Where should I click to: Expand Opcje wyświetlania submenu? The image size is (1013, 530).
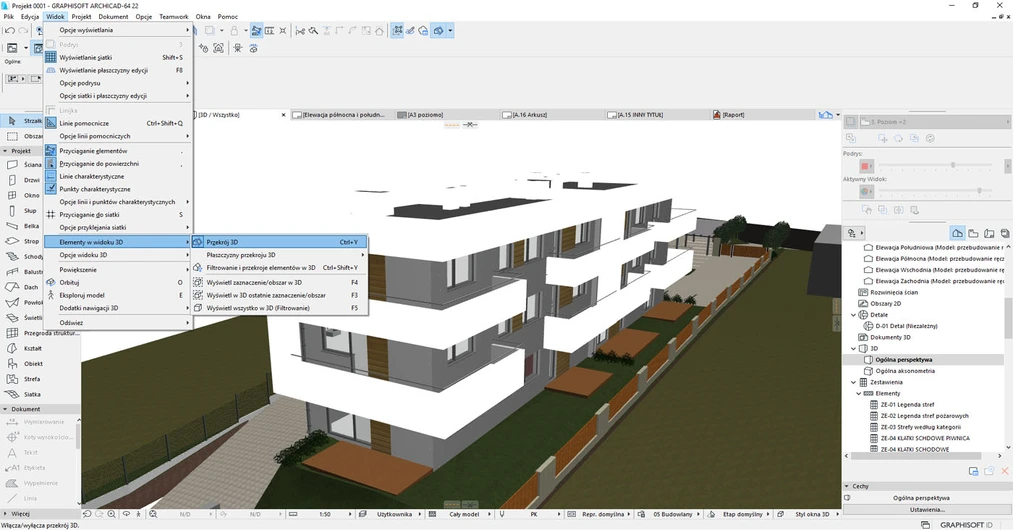tap(118, 30)
